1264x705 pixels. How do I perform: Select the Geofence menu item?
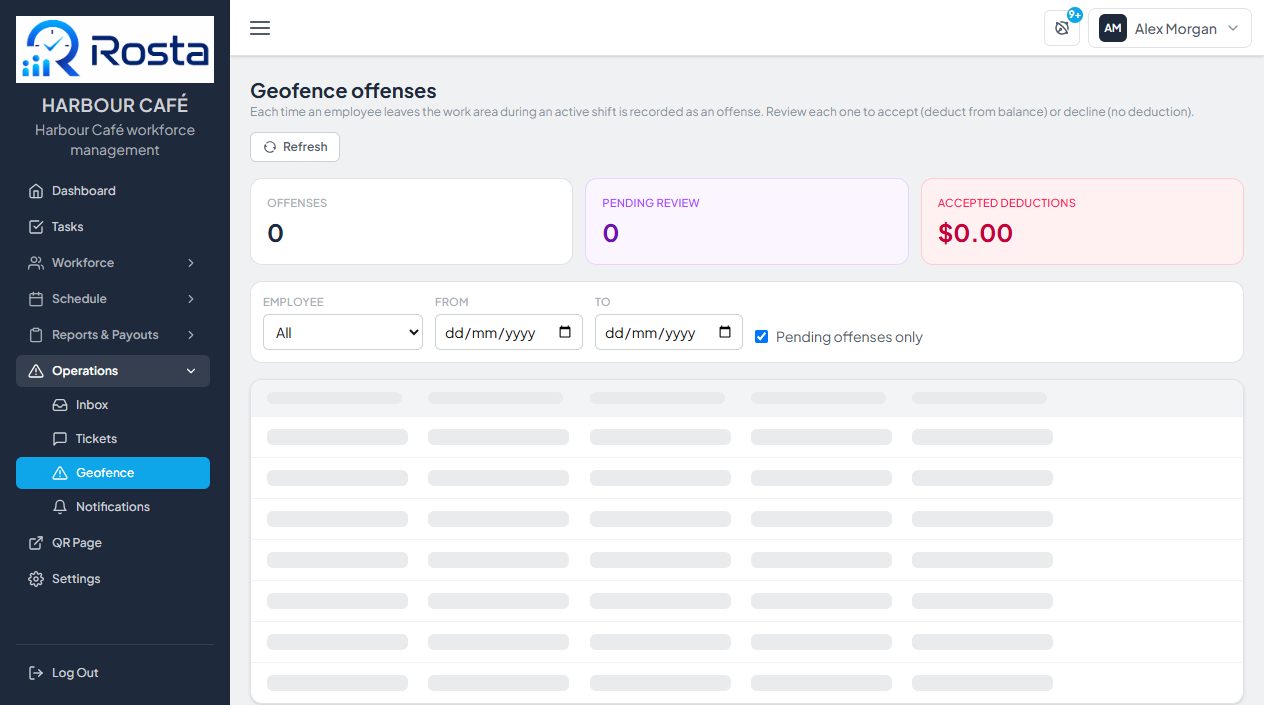(x=113, y=473)
